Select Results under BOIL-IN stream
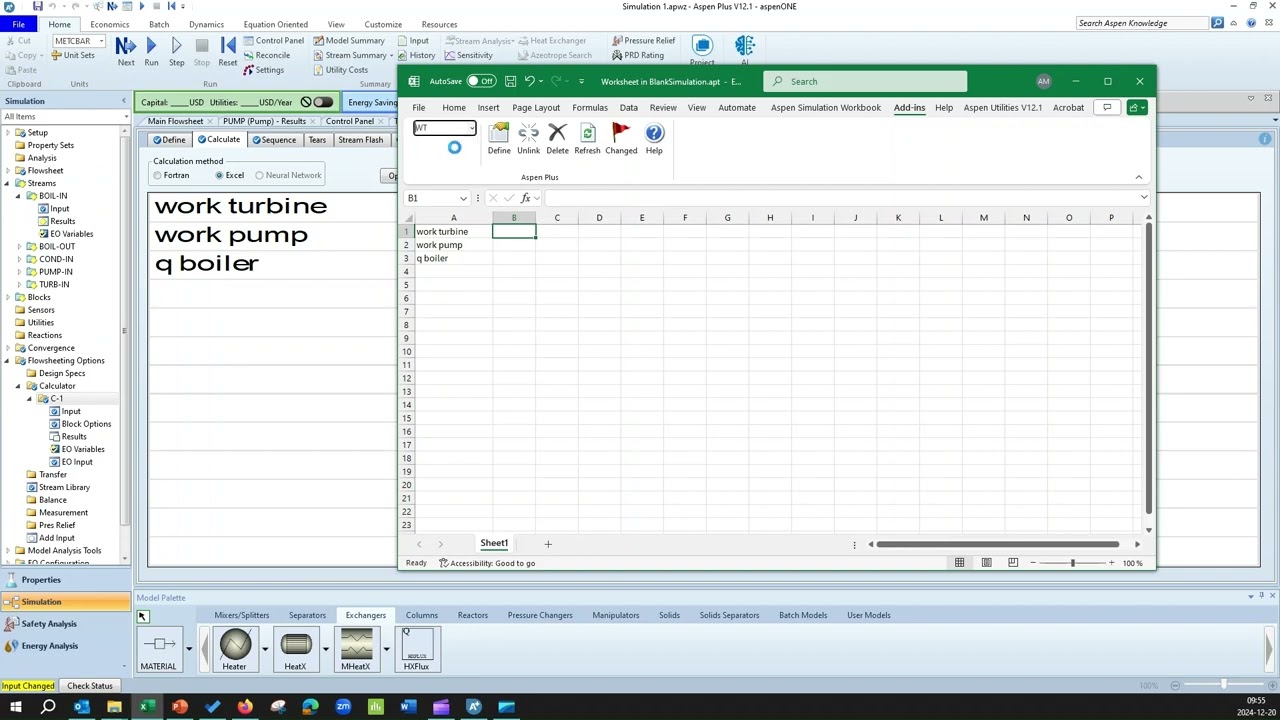The width and height of the screenshot is (1280, 720). click(63, 221)
